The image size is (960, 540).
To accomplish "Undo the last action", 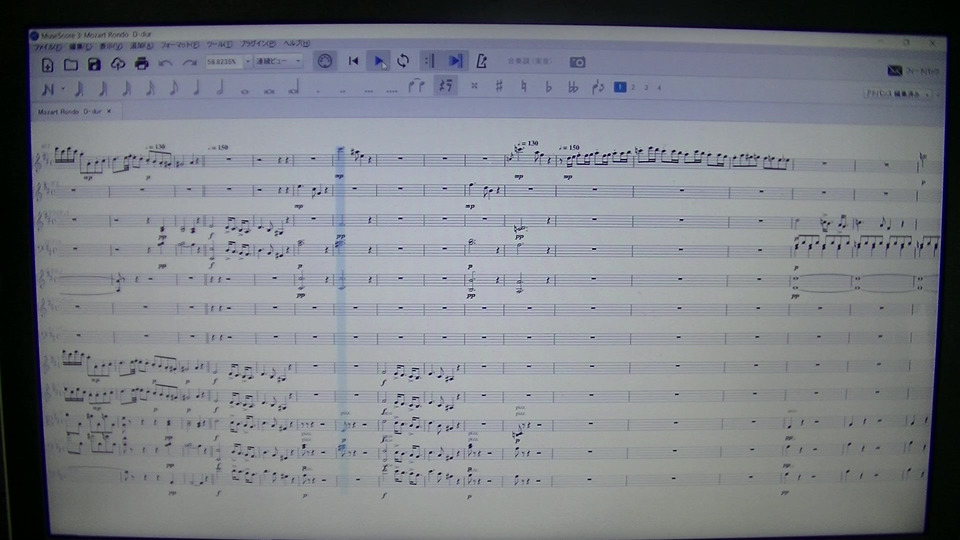I will click(165, 63).
